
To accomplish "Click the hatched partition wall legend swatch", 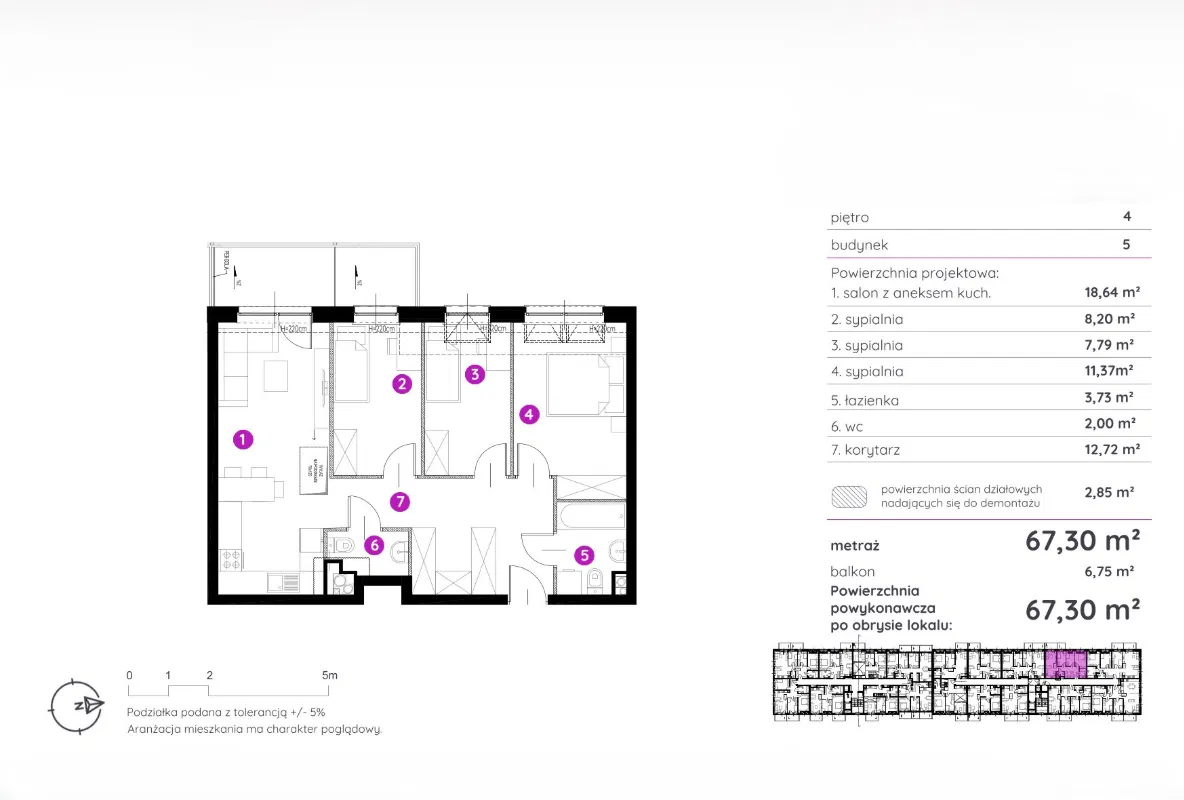I will pos(849,495).
